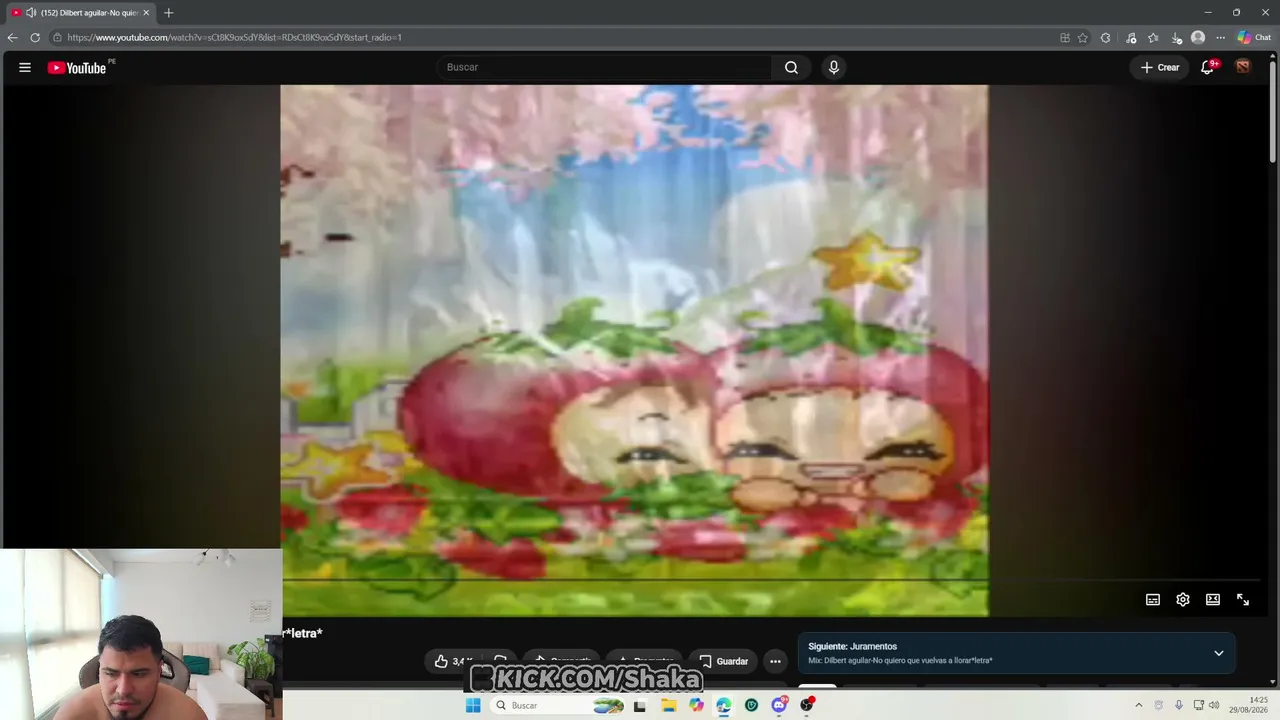Open the browser settings three-dot menu
Viewport: 1280px width, 720px height.
(x=1220, y=38)
